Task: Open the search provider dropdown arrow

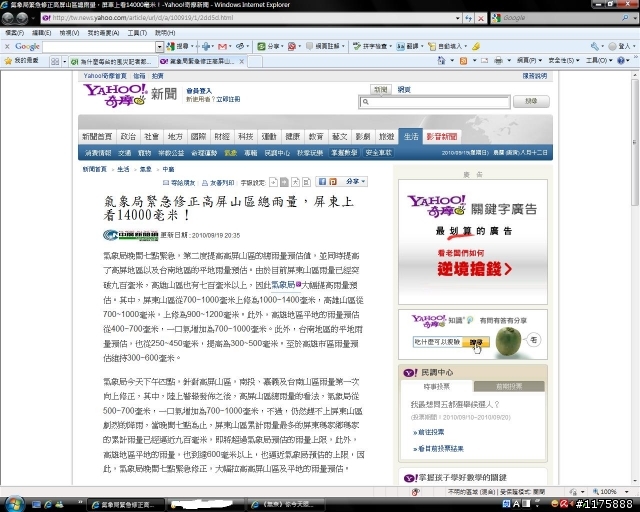Action: [634, 18]
